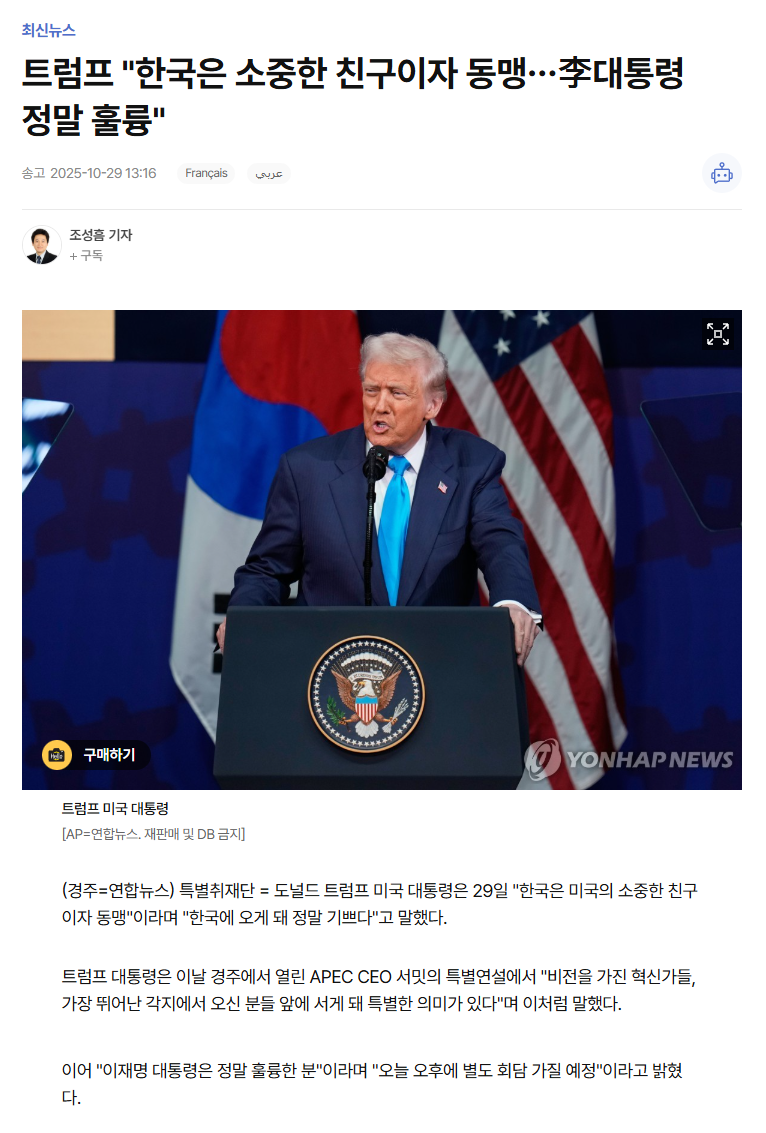Open reporter 조성흠's profile avatar

click(x=42, y=245)
